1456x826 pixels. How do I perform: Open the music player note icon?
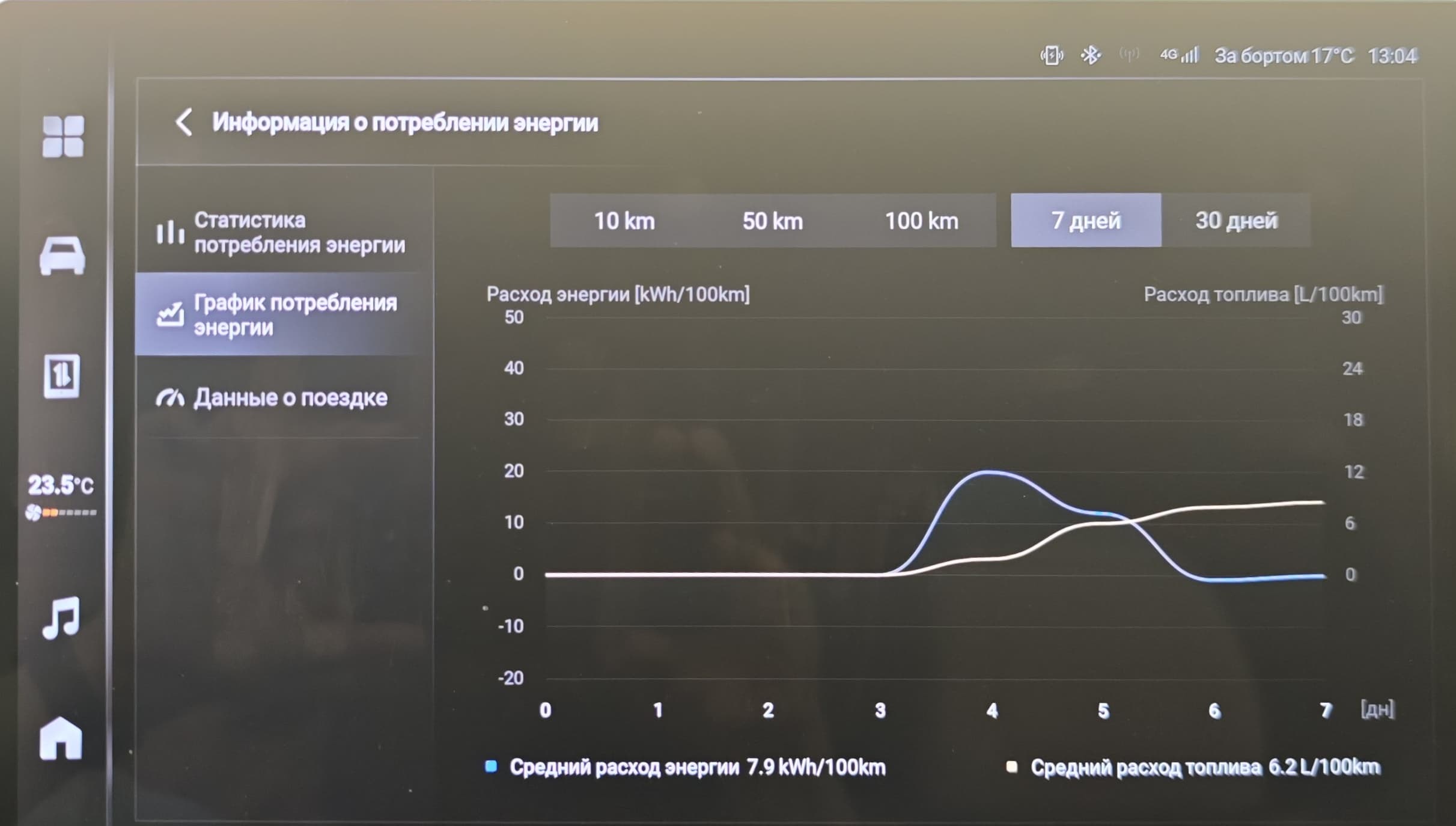[x=61, y=617]
